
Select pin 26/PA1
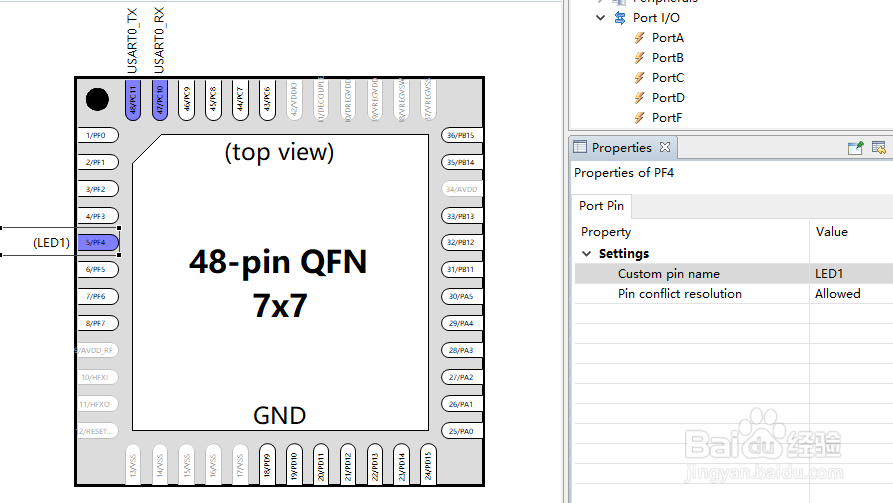pos(461,404)
